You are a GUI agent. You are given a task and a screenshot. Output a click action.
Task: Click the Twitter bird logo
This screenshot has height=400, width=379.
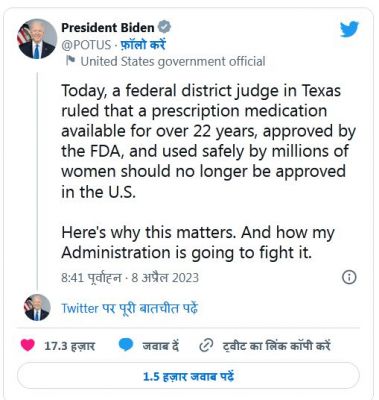[349, 29]
